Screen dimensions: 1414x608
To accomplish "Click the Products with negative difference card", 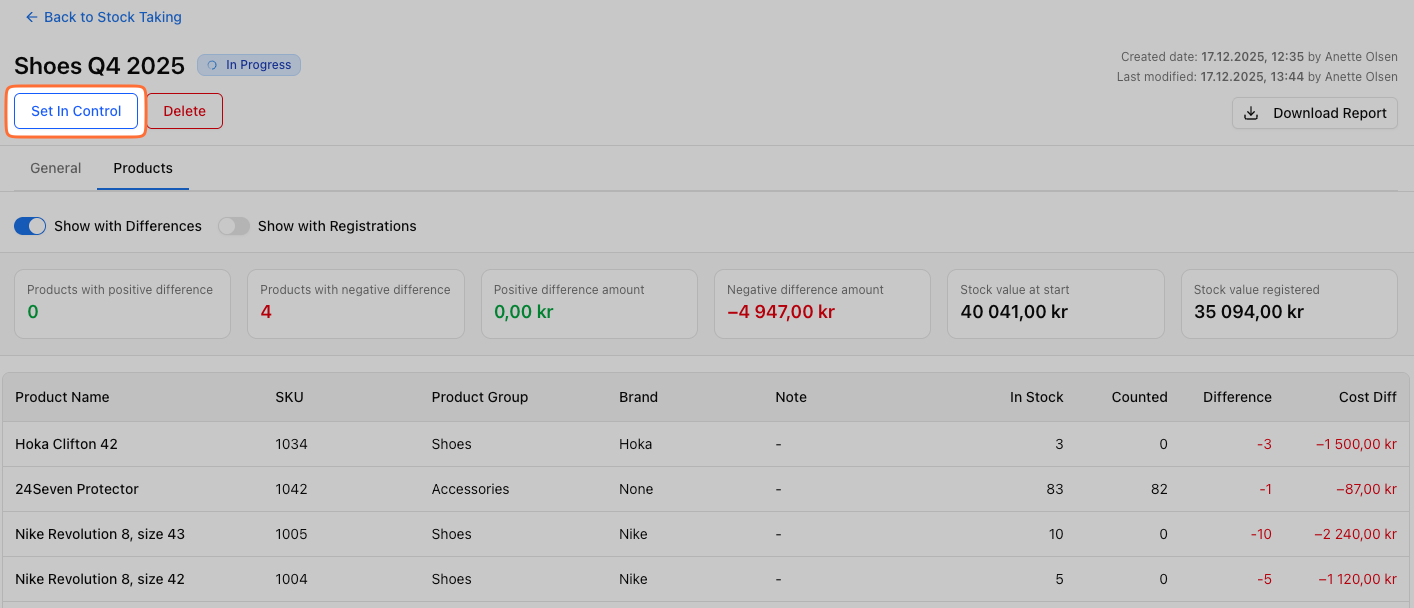I will [355, 303].
